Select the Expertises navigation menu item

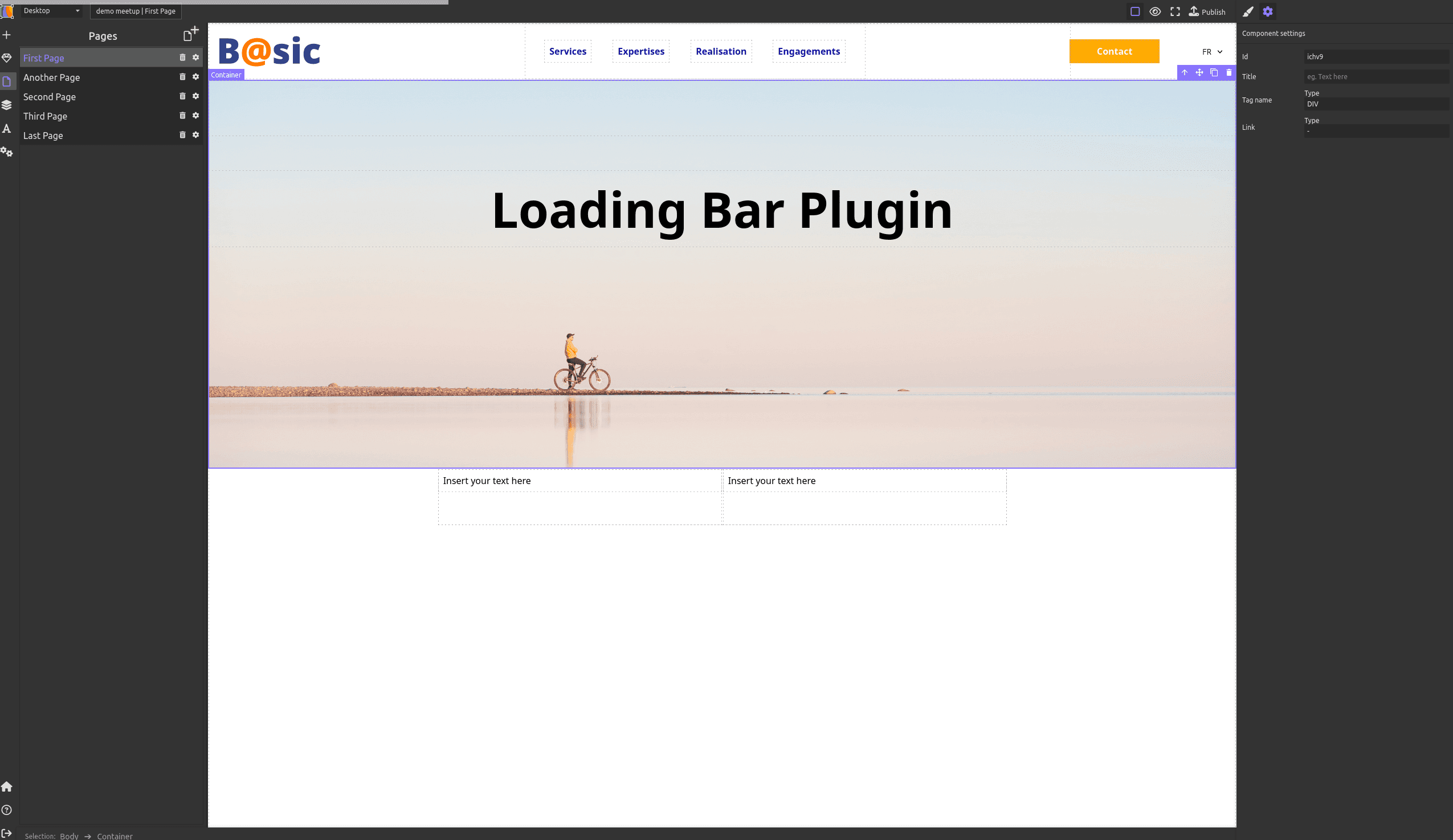click(x=640, y=51)
